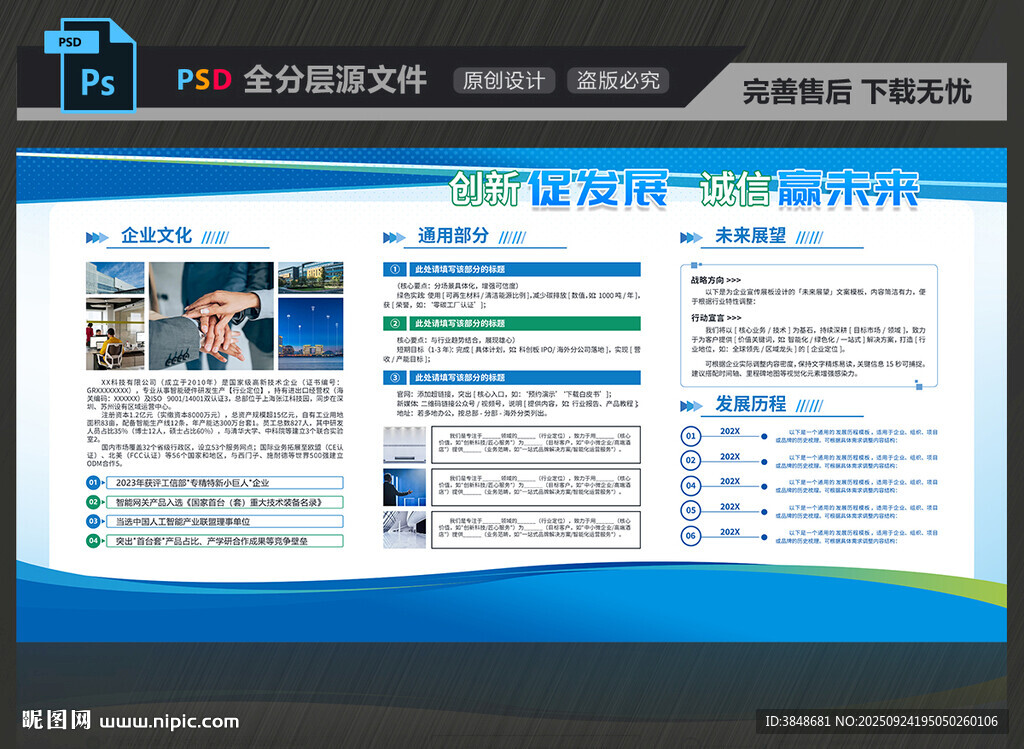The height and width of the screenshot is (749, 1024).
Task: Click the 战略方向 >>> subheading
Action: tap(716, 280)
